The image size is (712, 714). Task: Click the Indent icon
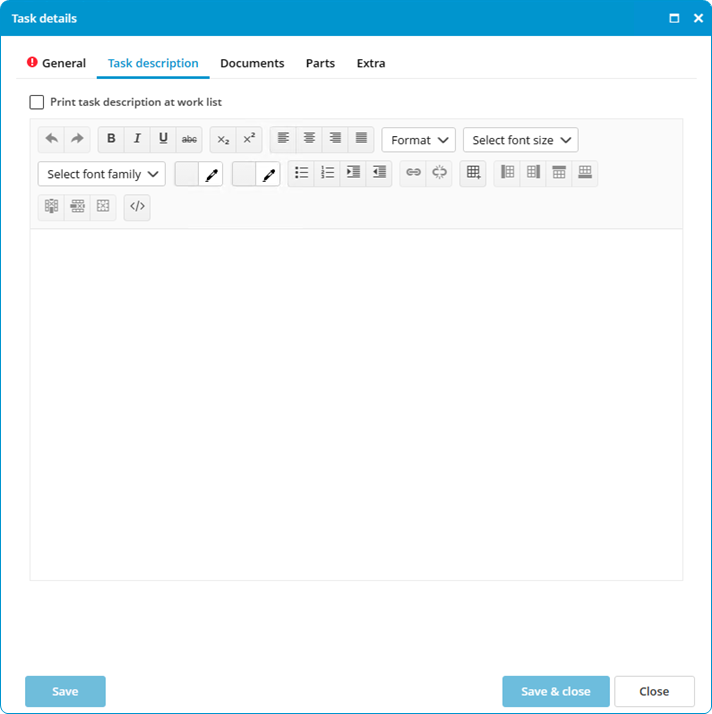tap(353, 173)
